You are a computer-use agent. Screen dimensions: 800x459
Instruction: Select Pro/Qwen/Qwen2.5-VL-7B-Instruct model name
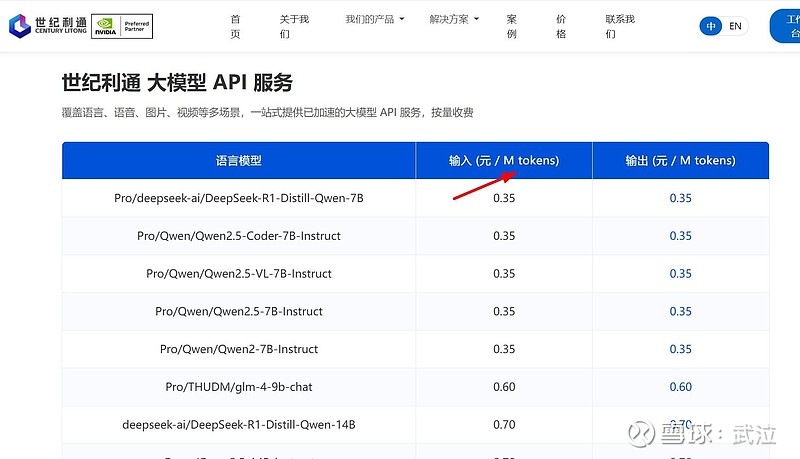click(239, 273)
